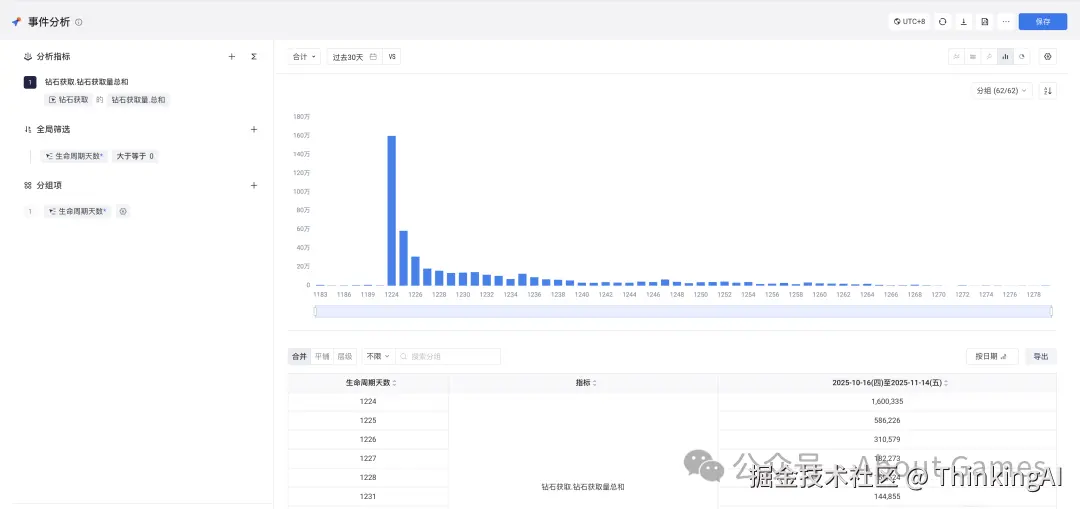Click the right handle of chart range slider
This screenshot has width=1080, height=509.
[1051, 311]
